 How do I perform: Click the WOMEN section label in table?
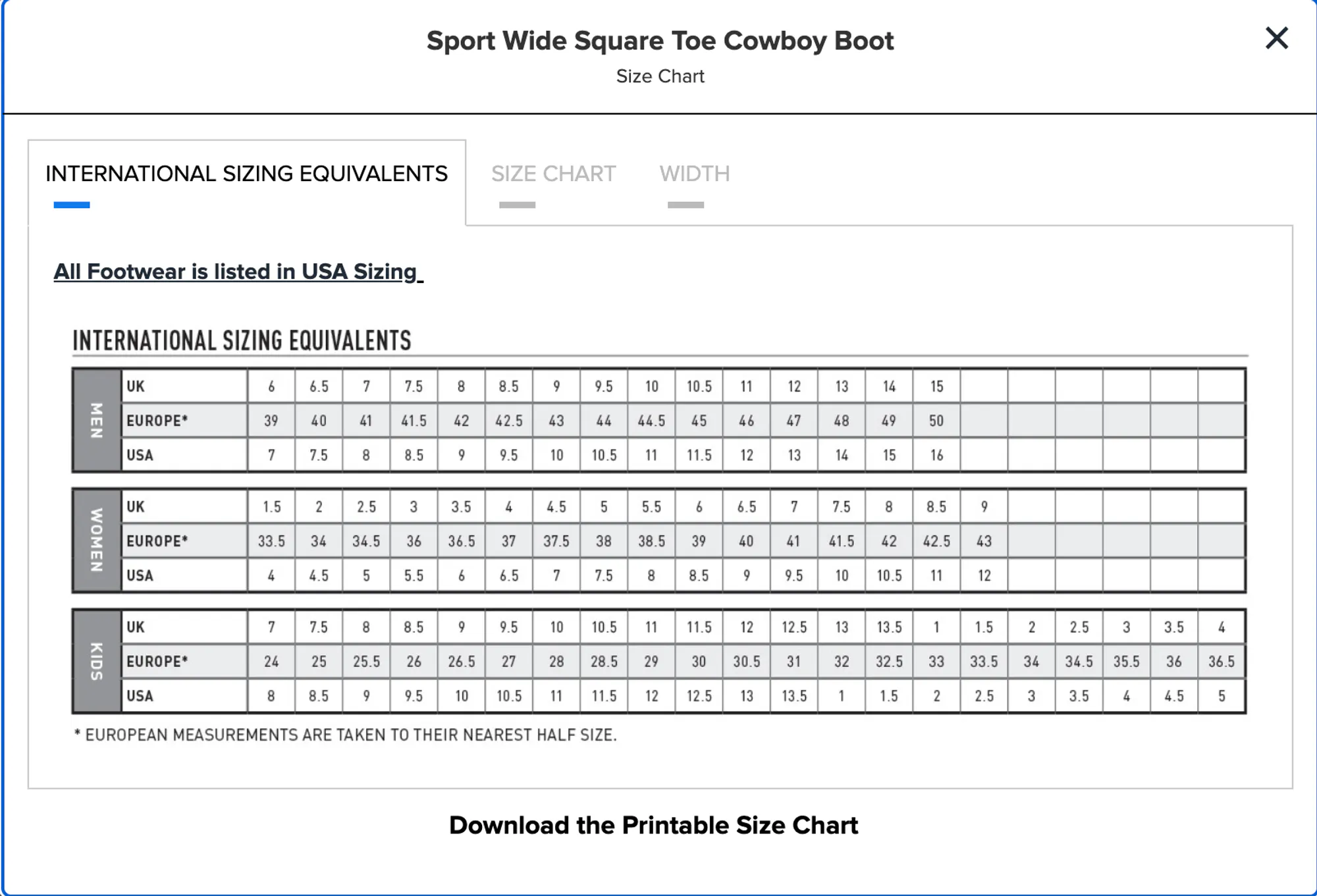[97, 540]
